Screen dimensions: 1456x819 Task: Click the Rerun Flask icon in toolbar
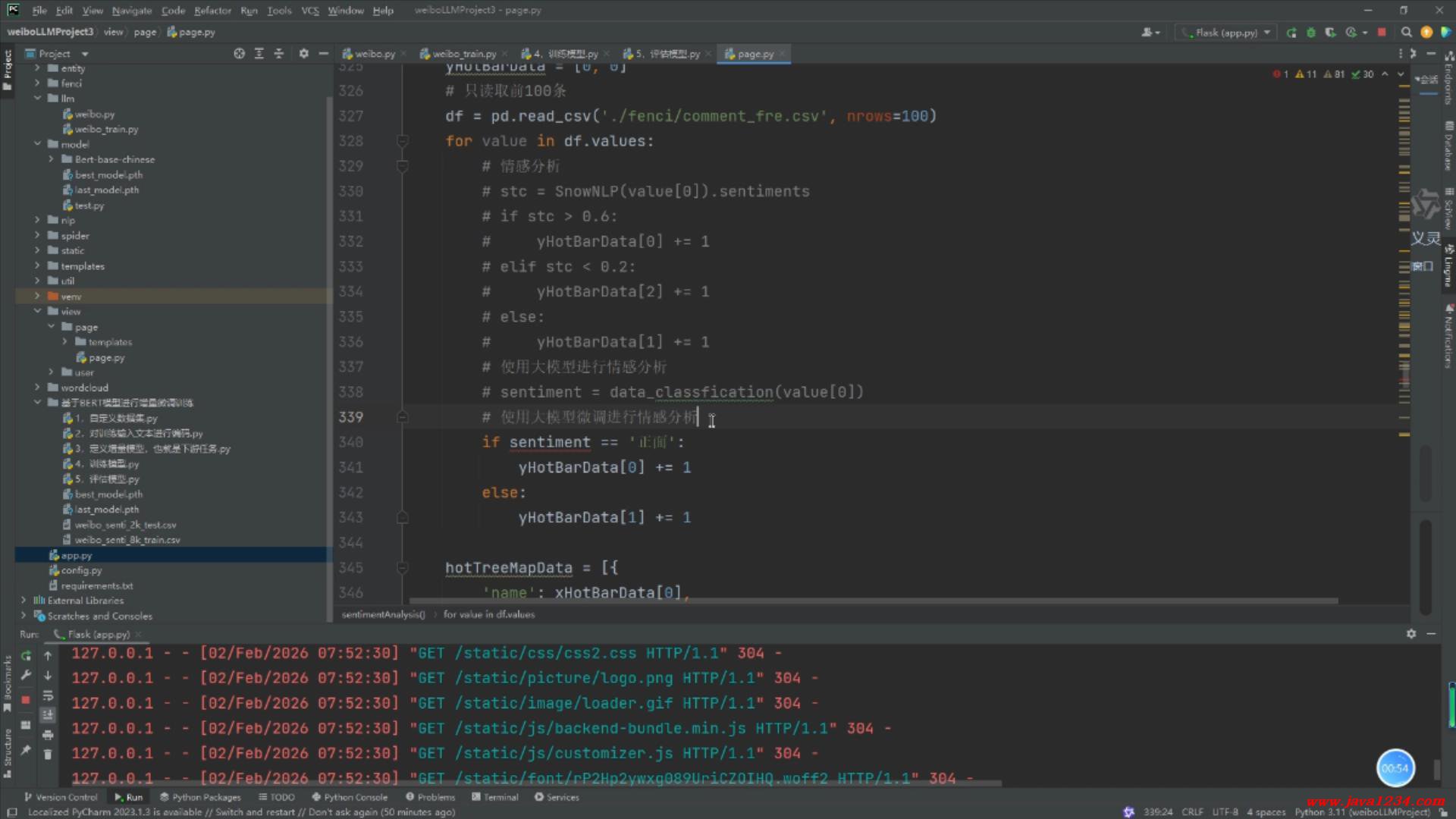(x=1291, y=33)
